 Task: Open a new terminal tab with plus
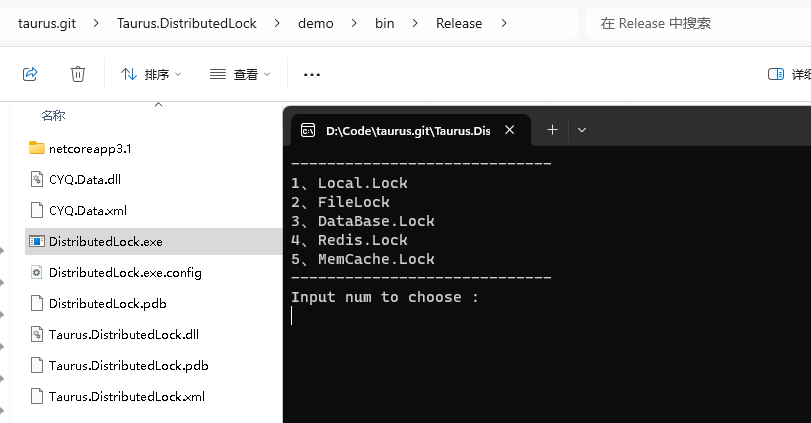(552, 130)
